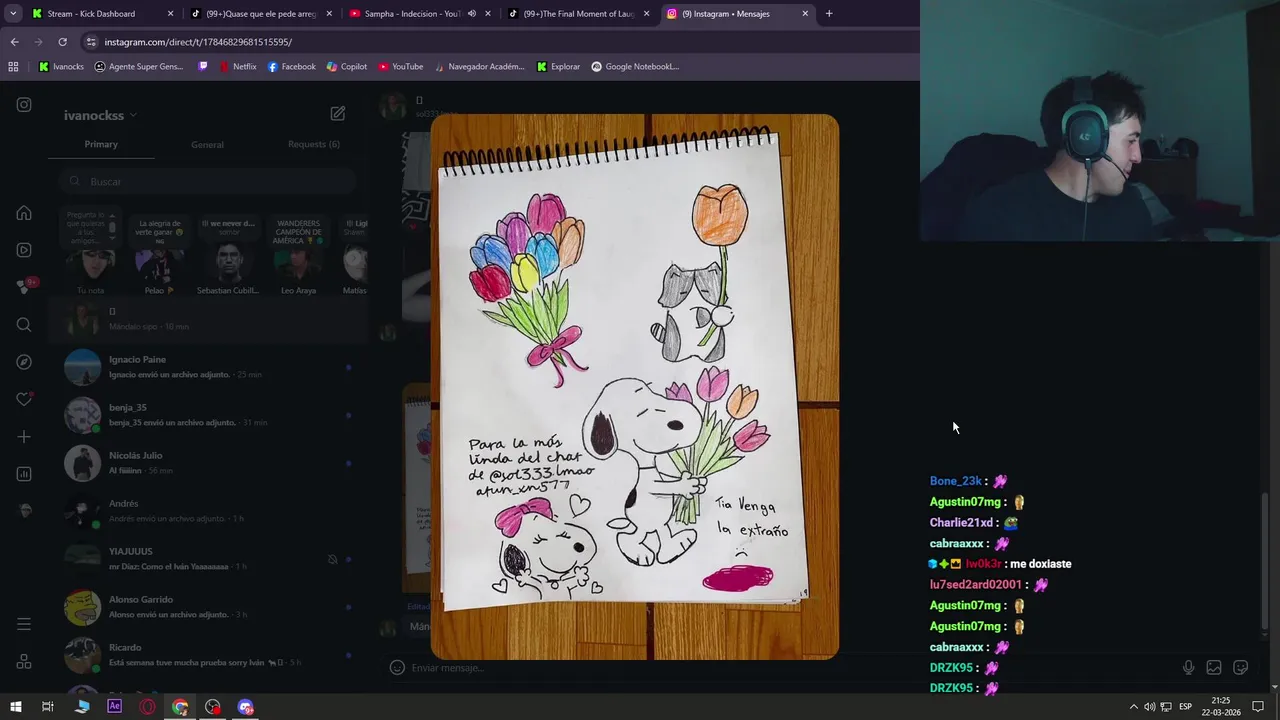Open the Twitch bookmark icon
Viewport: 1280px width, 720px height.
point(203,67)
